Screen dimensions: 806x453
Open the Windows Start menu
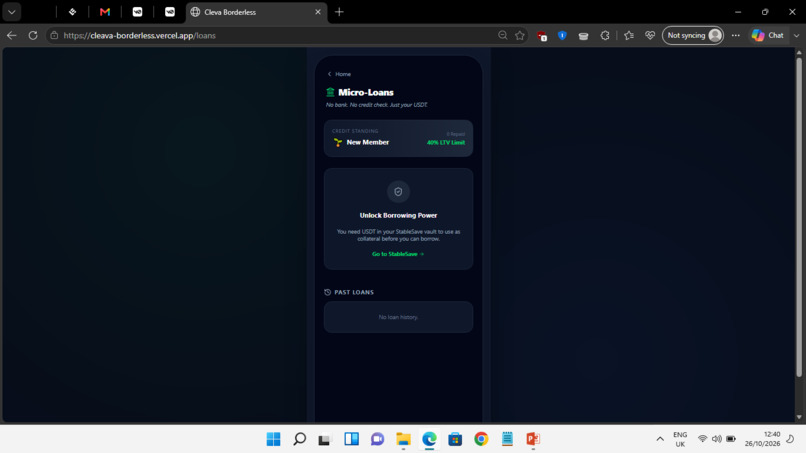(x=273, y=439)
